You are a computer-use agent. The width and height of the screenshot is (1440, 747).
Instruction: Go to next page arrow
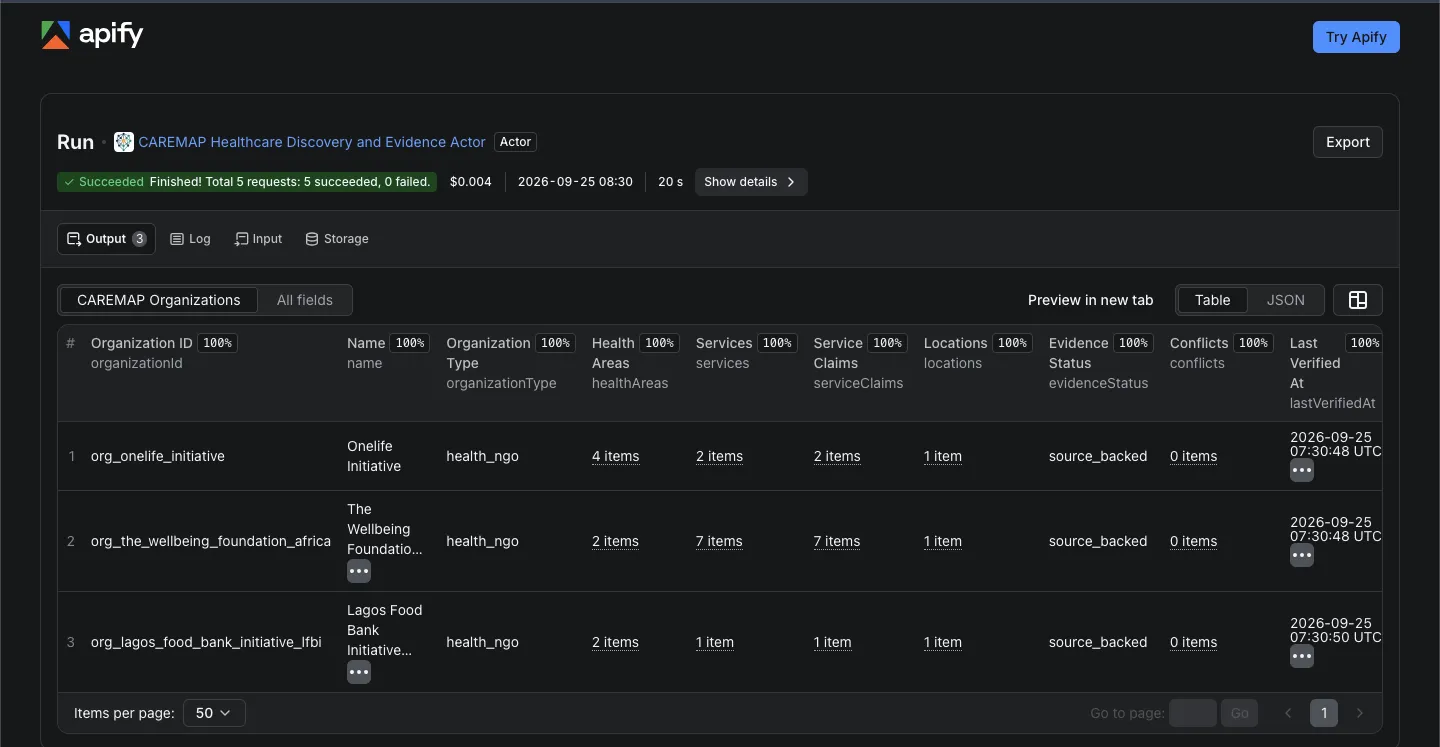pyautogui.click(x=1360, y=713)
